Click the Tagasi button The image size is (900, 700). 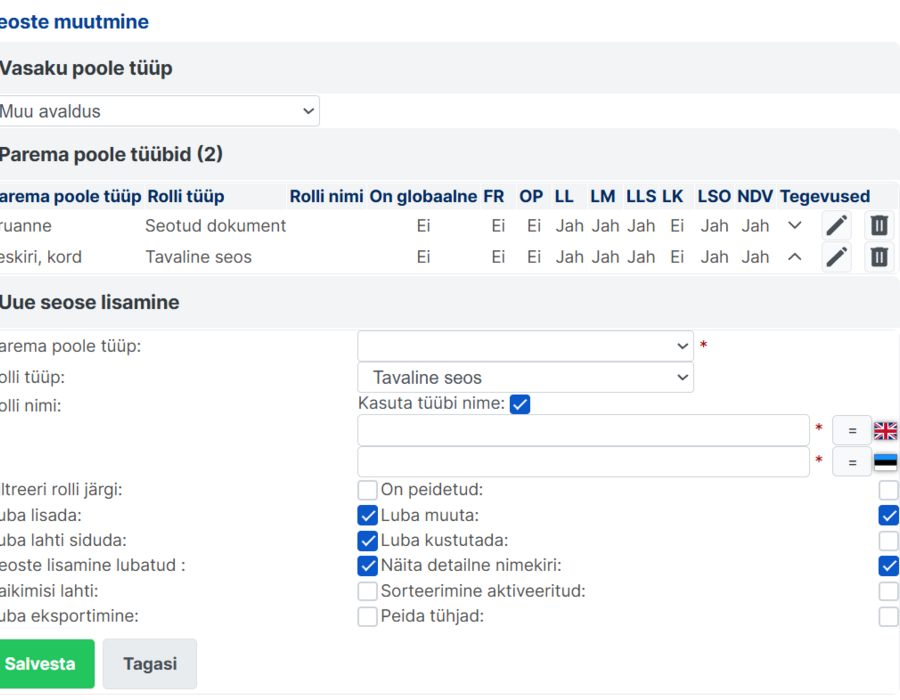(x=150, y=664)
